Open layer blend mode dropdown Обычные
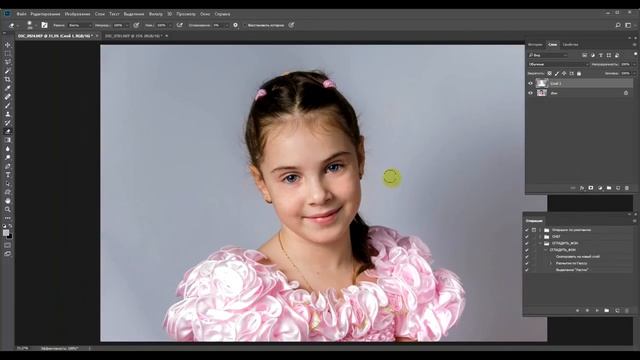The width and height of the screenshot is (640, 360). 558,64
